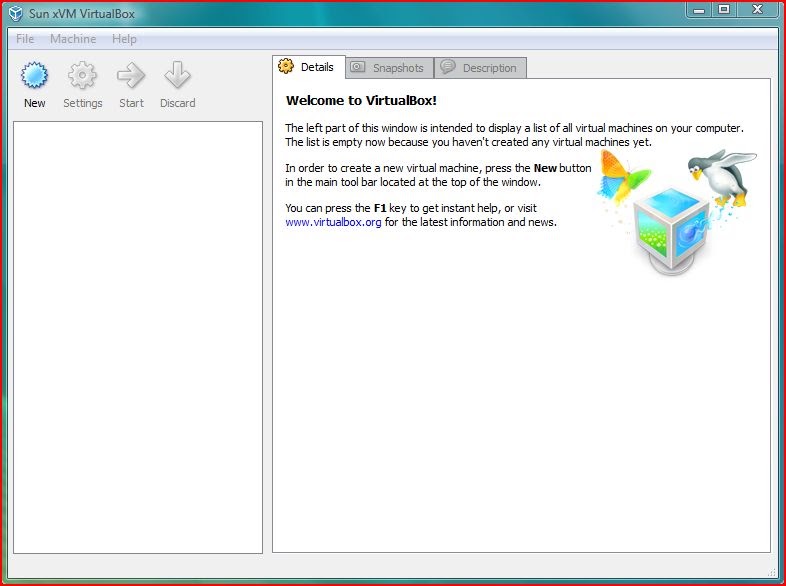Open Settings via the gear icon
Screen dimensions: 786x586
(82, 76)
